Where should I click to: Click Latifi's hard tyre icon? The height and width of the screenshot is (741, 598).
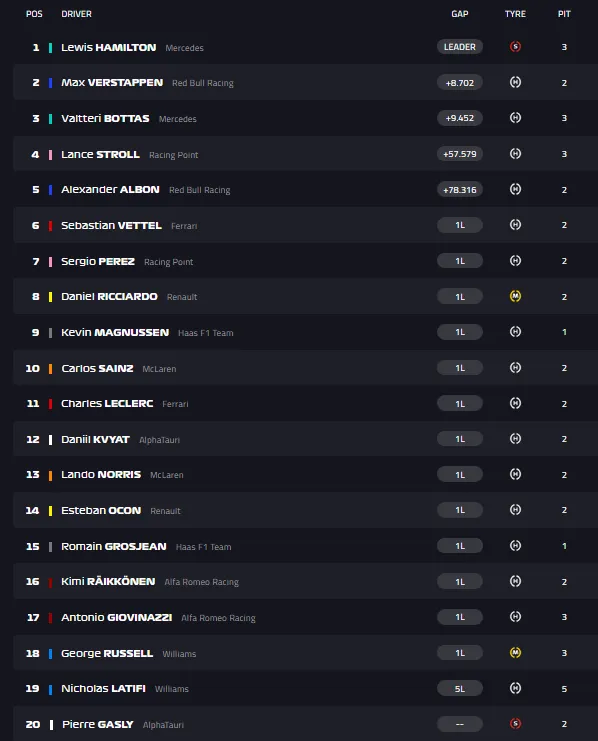[515, 688]
